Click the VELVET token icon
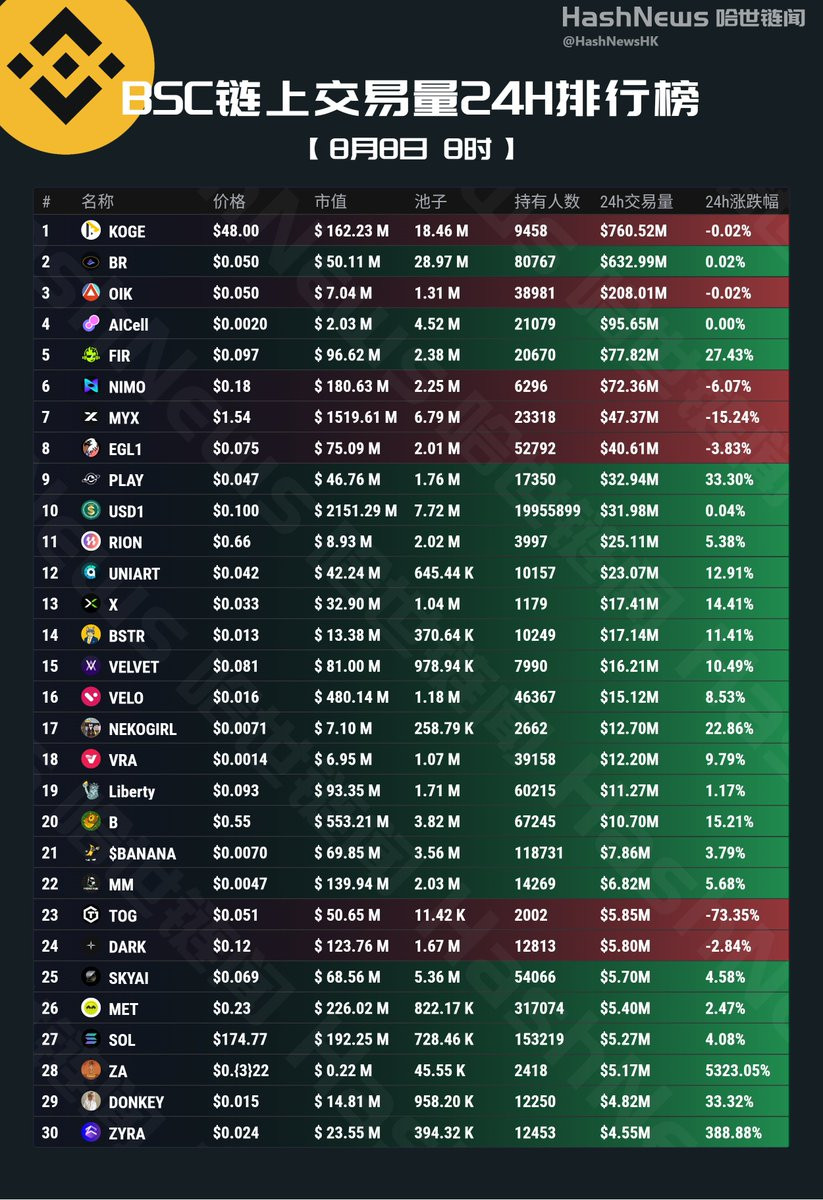This screenshot has height=1200, width=823. 91,666
